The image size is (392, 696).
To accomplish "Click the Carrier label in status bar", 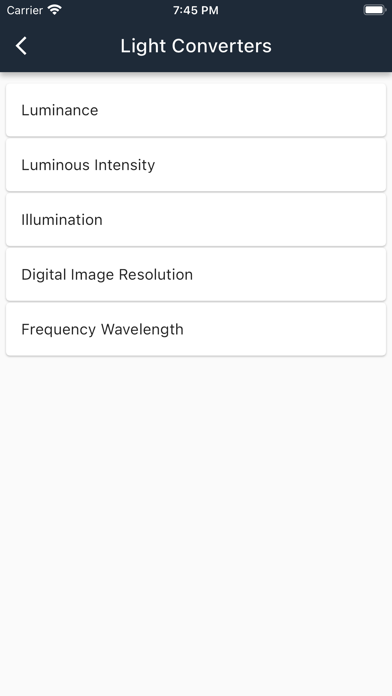I will coord(24,10).
